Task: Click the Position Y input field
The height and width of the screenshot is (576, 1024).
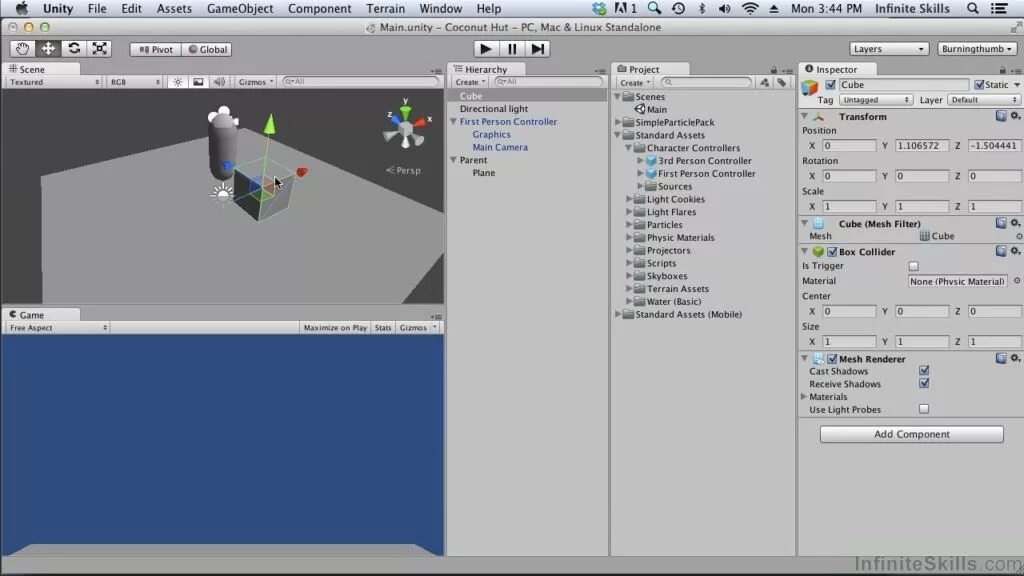Action: tap(921, 146)
